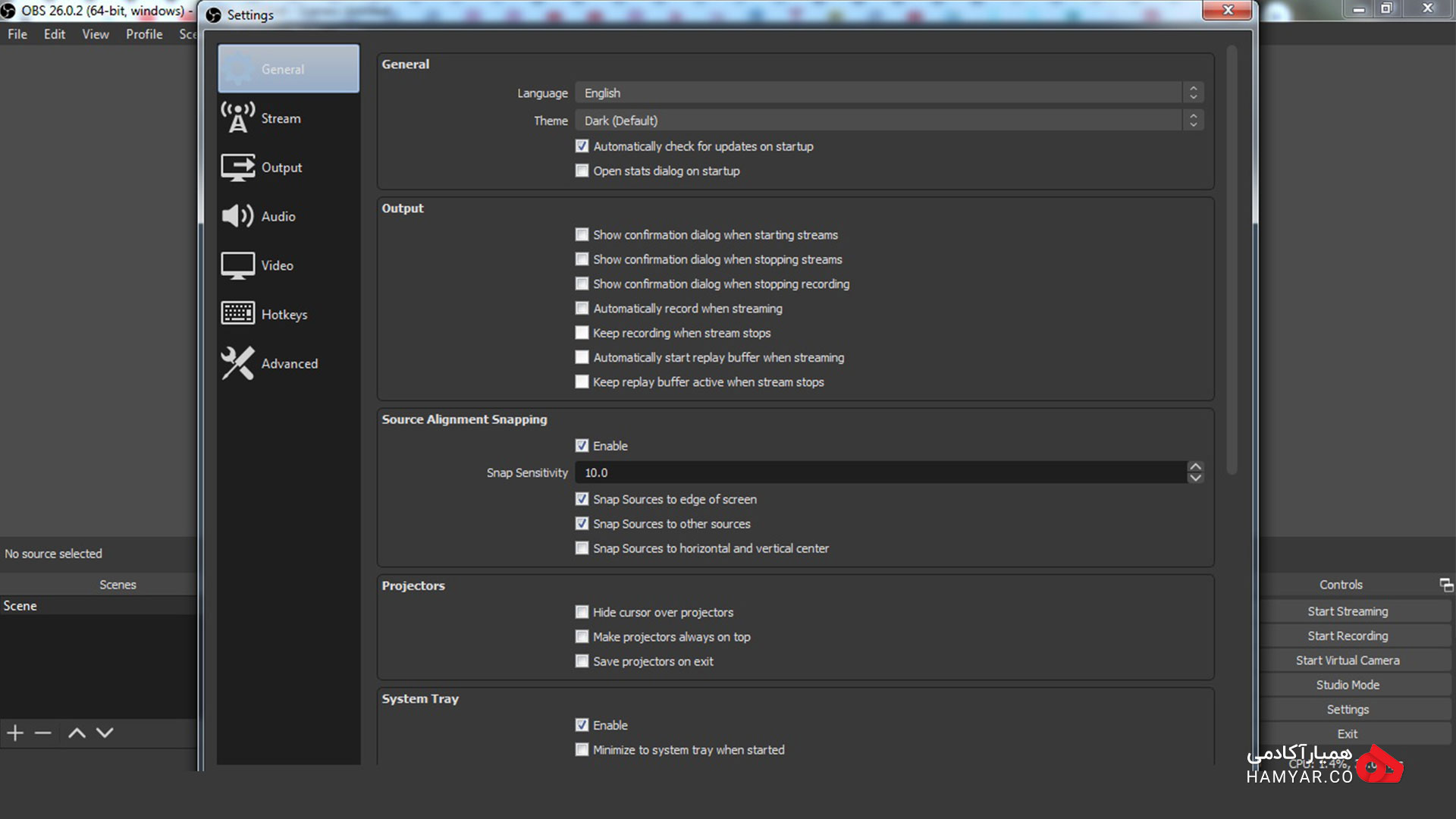Increase Snap Sensitivity with up arrow
The width and height of the screenshot is (1456, 819).
[x=1196, y=467]
